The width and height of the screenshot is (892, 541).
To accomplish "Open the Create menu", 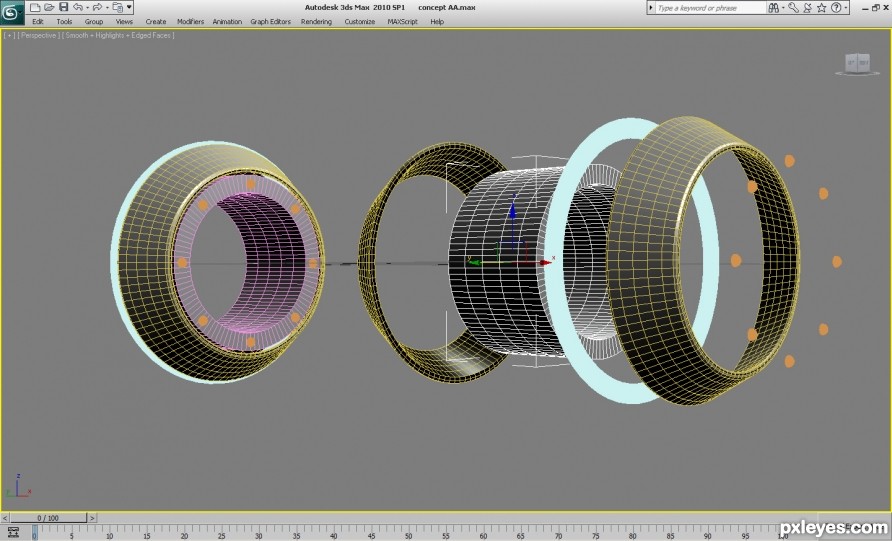I will 156,22.
